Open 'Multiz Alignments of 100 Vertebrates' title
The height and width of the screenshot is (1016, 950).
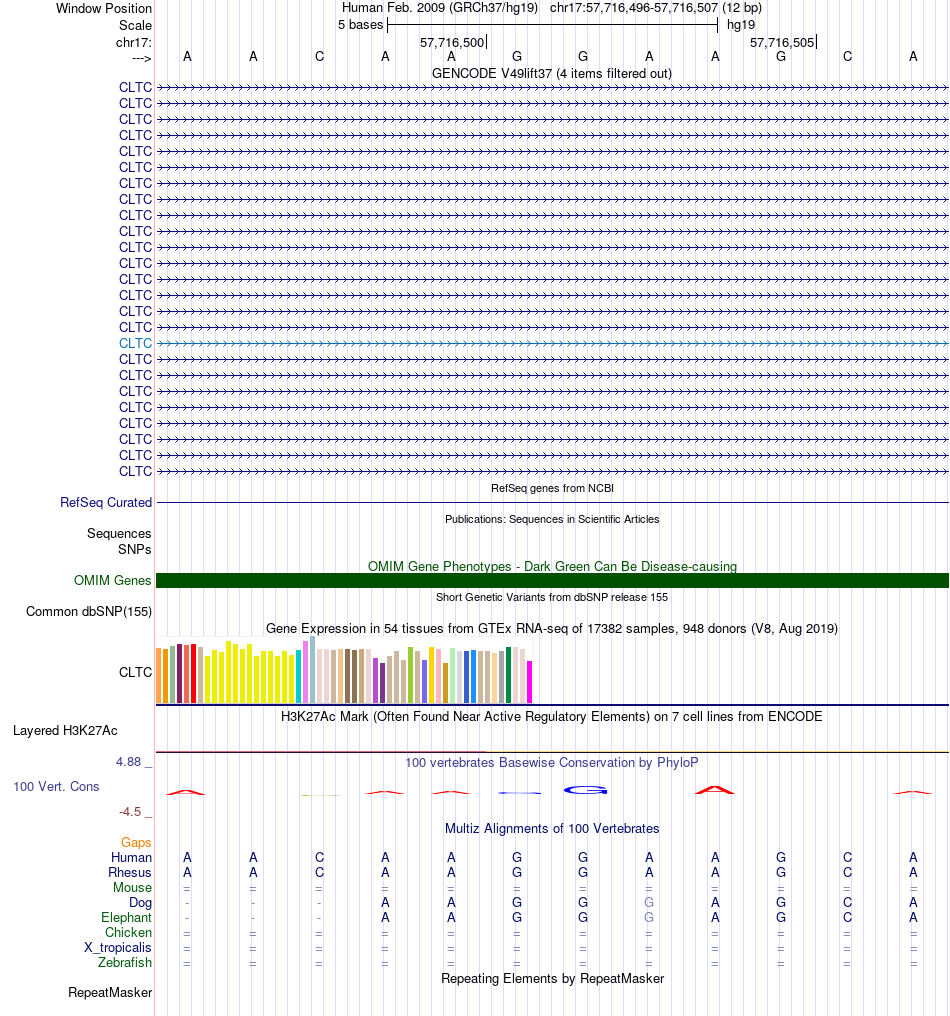point(551,828)
